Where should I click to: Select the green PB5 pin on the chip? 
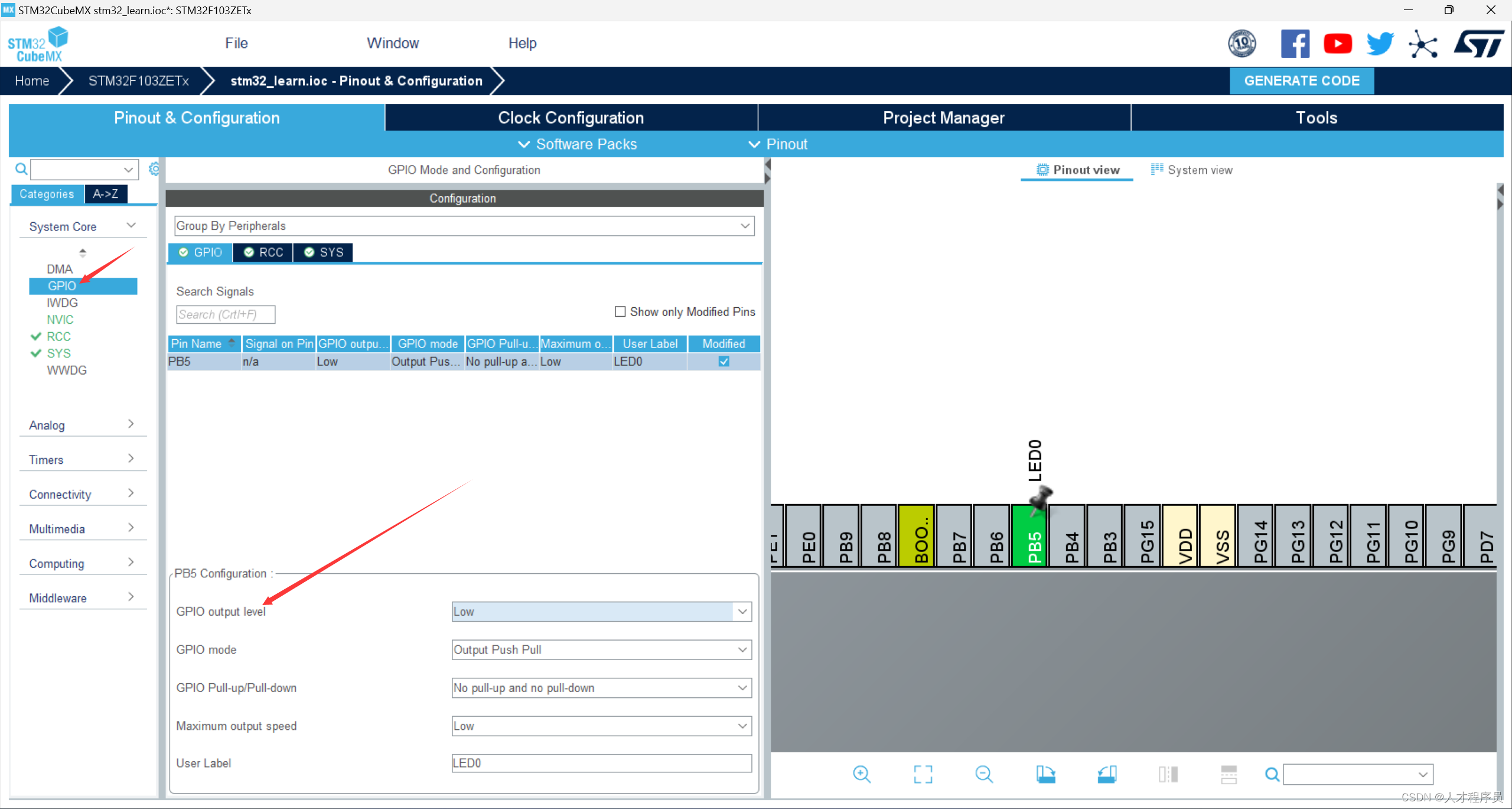[1029, 535]
